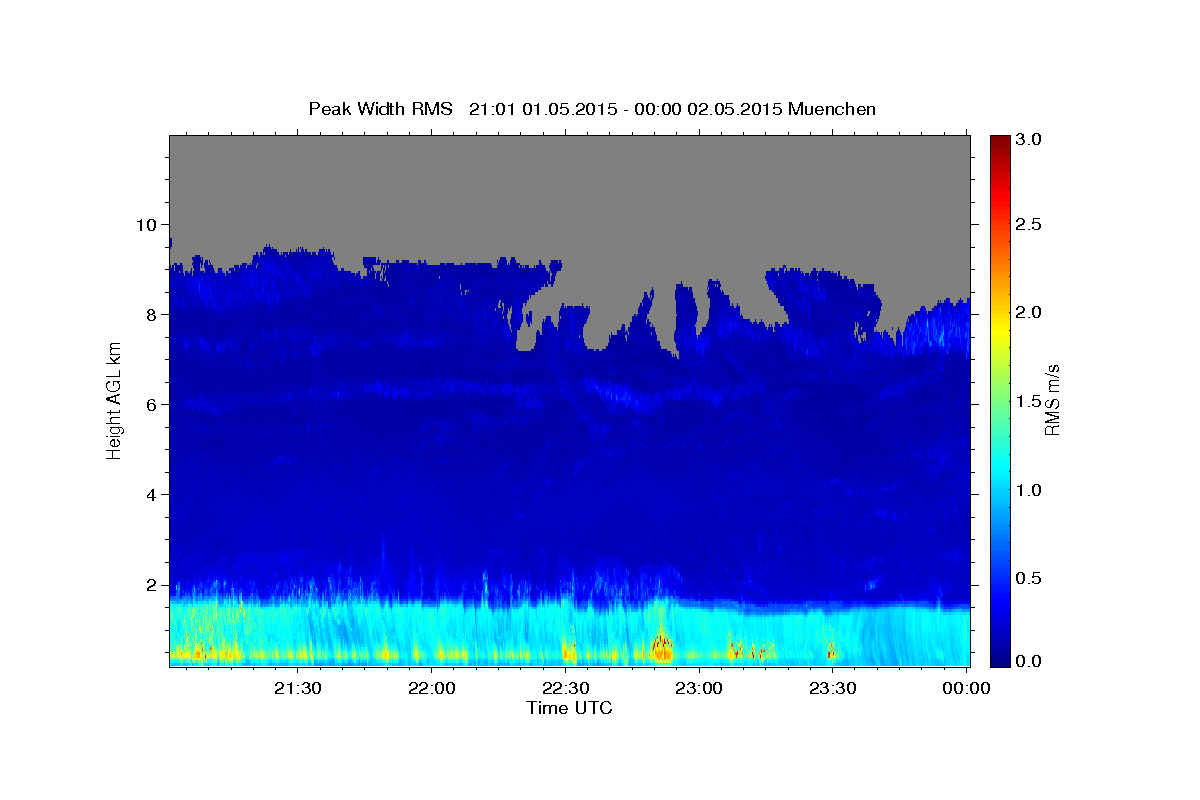Pick the dark blue bottom of colorbar
The width and height of the screenshot is (1200, 800).
click(999, 658)
